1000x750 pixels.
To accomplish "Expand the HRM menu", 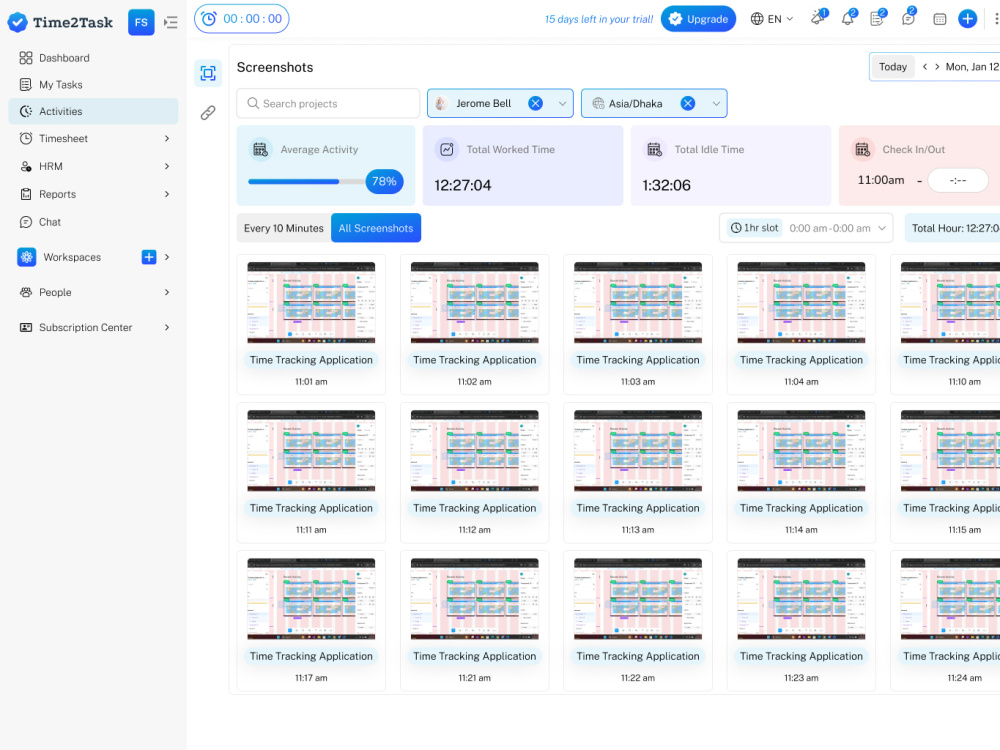I will pyautogui.click(x=167, y=166).
